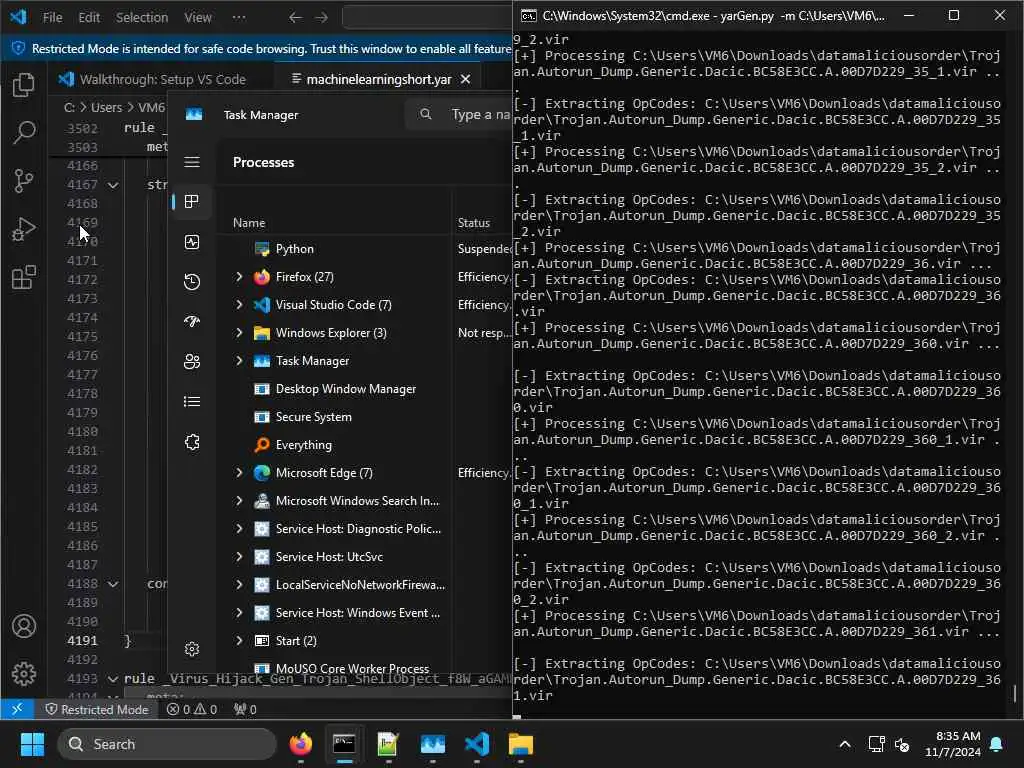
Task: Select the Processes page icon in Task Manager
Action: coord(191,202)
